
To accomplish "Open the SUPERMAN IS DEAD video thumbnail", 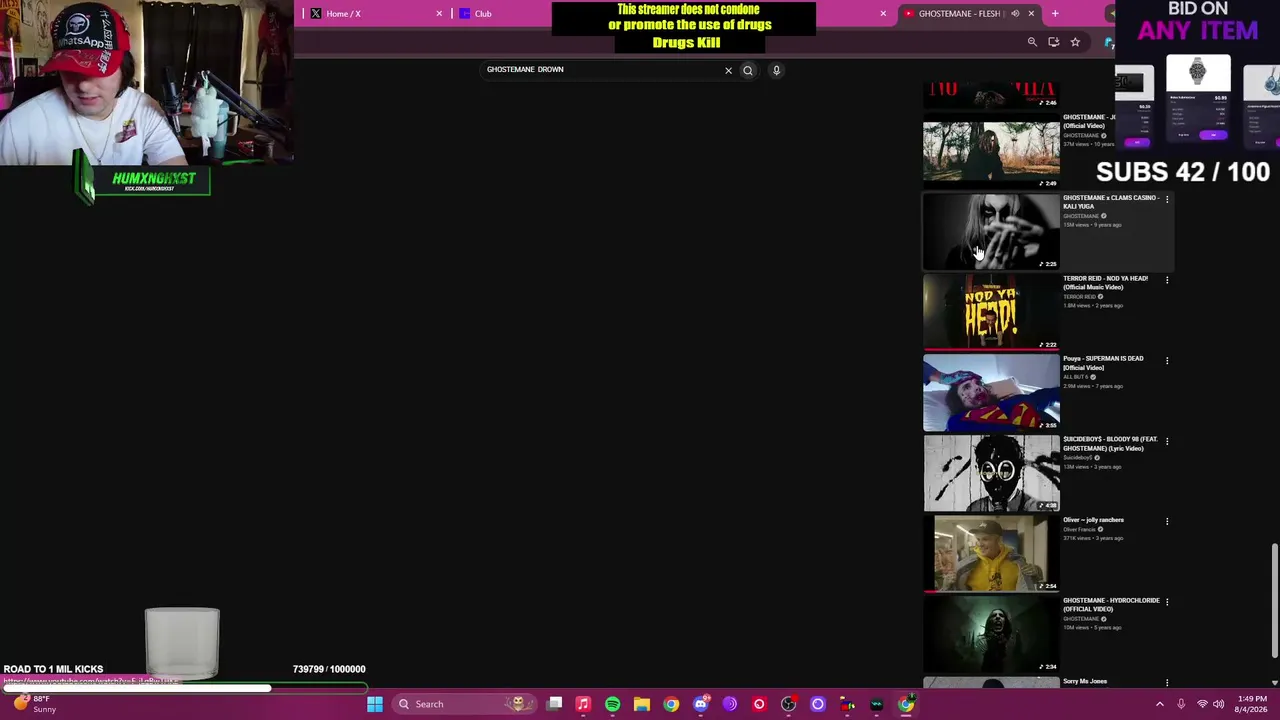I will [x=991, y=392].
